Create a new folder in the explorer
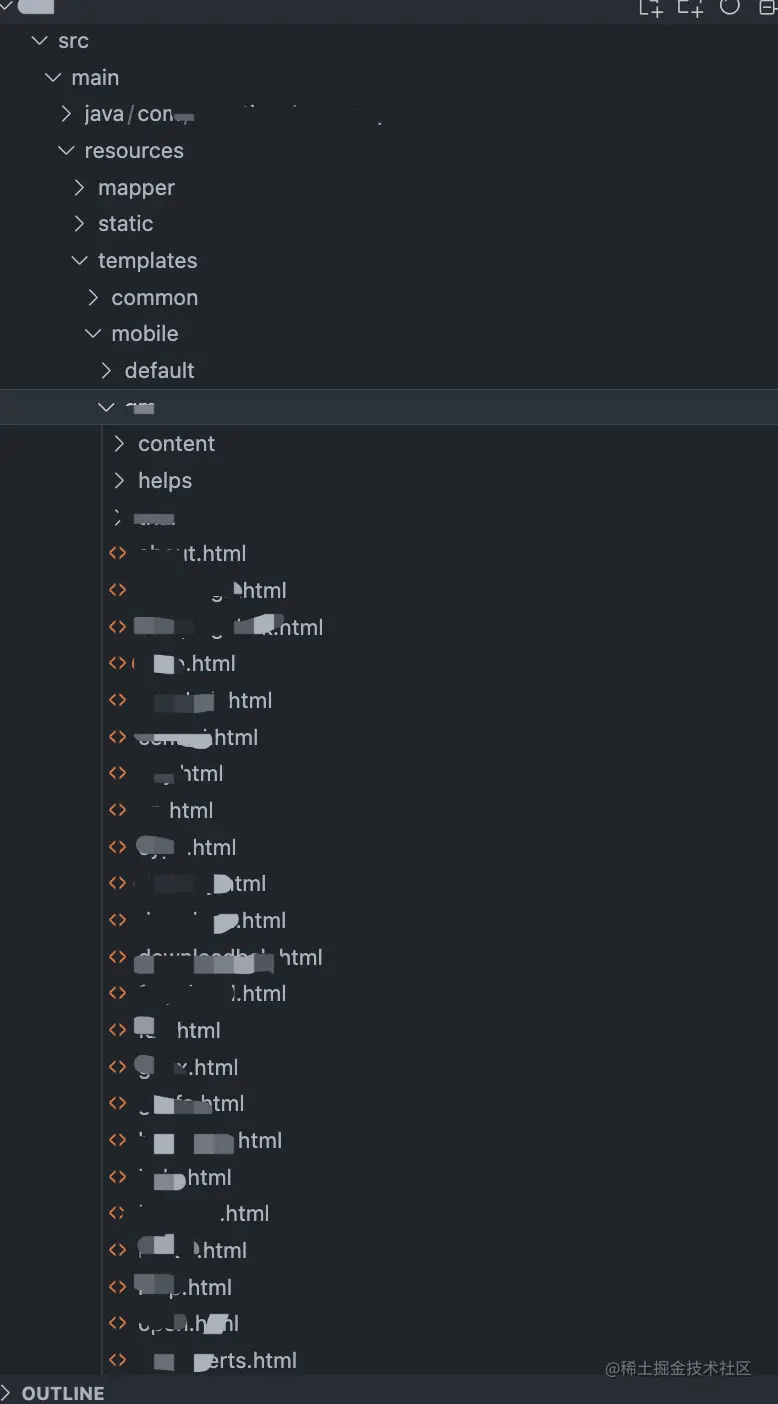This screenshot has height=1404, width=778. point(688,9)
